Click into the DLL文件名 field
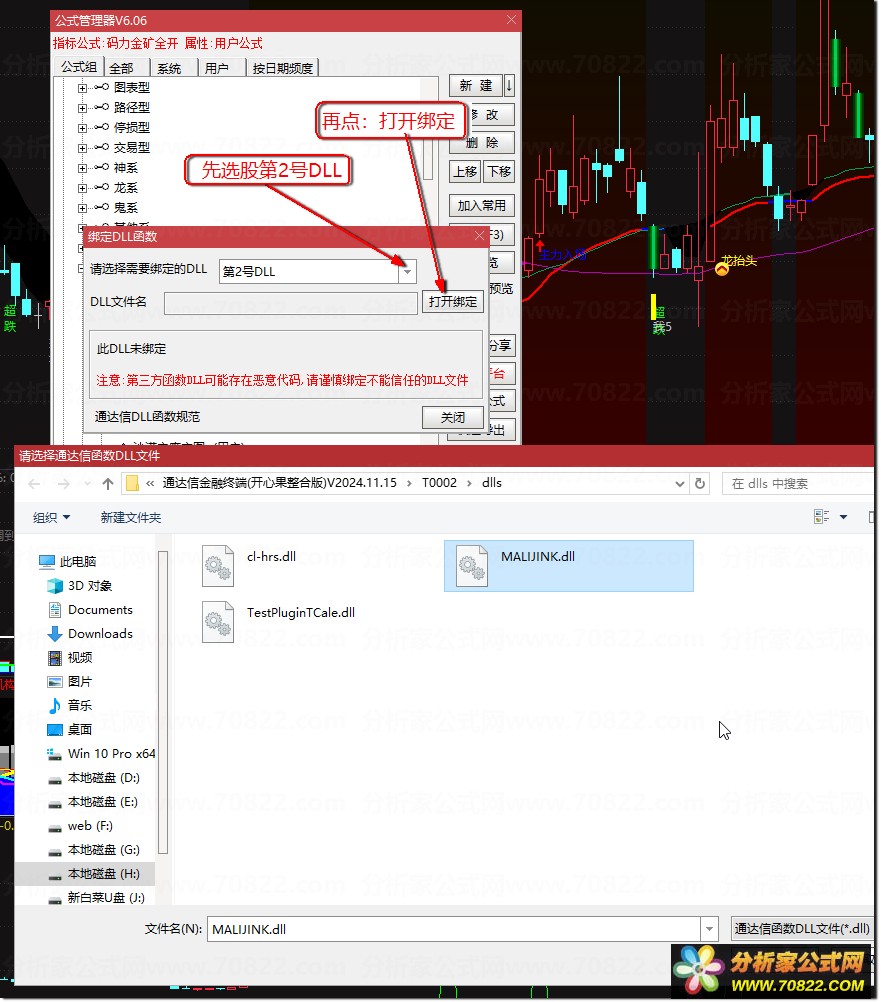 tap(291, 304)
